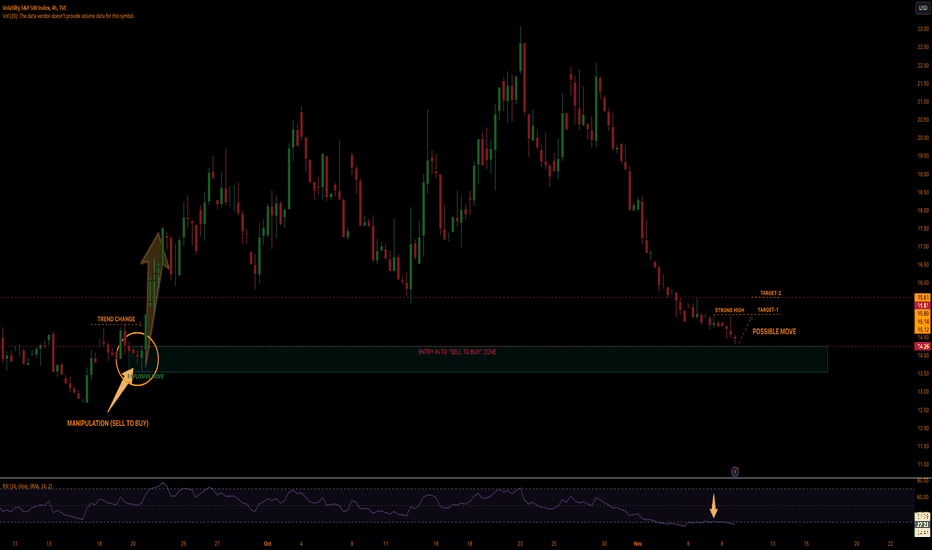Select the RSI indicator legend label
Viewport: 932px width, 550px height.
point(28,486)
